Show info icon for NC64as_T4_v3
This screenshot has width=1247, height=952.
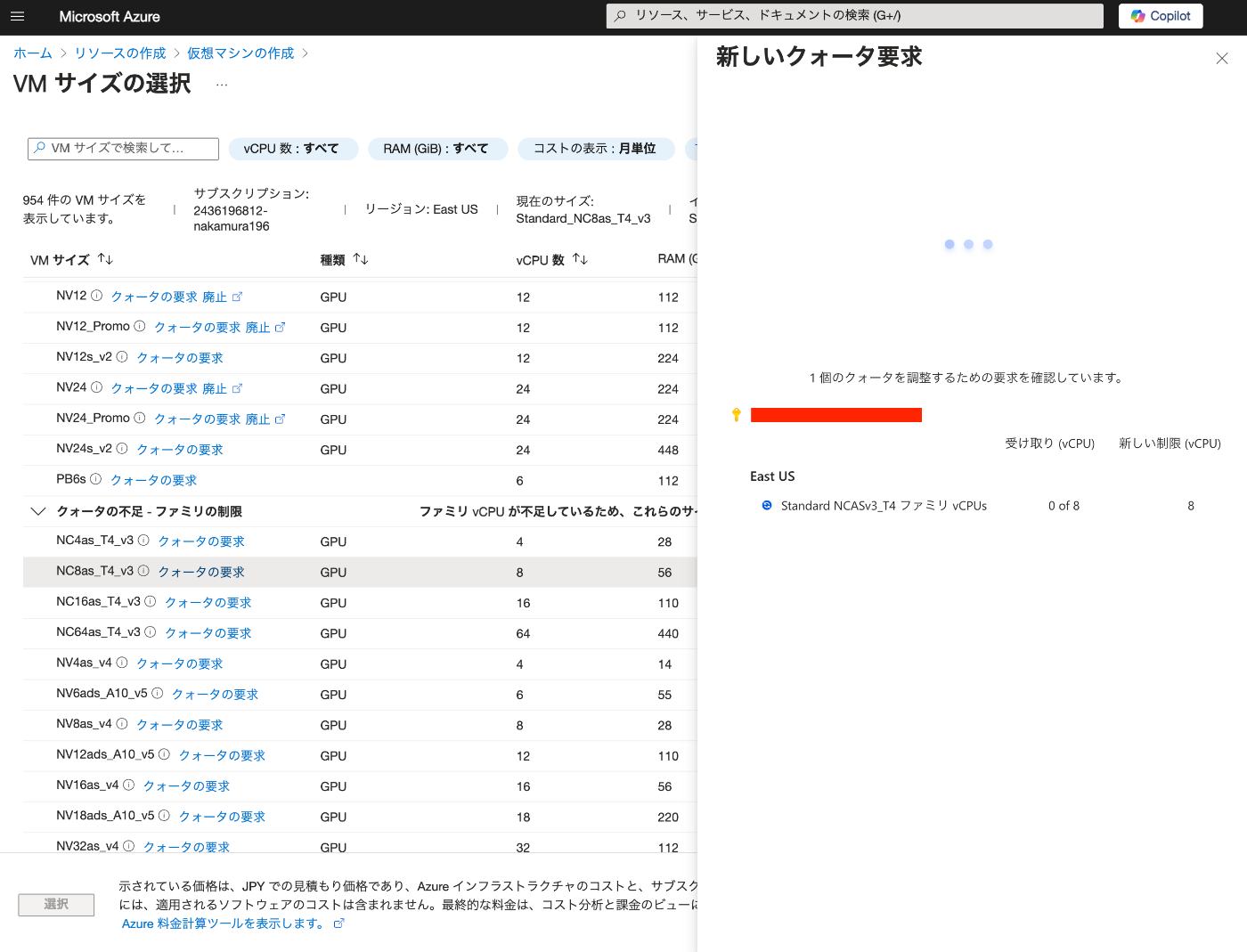(x=151, y=631)
